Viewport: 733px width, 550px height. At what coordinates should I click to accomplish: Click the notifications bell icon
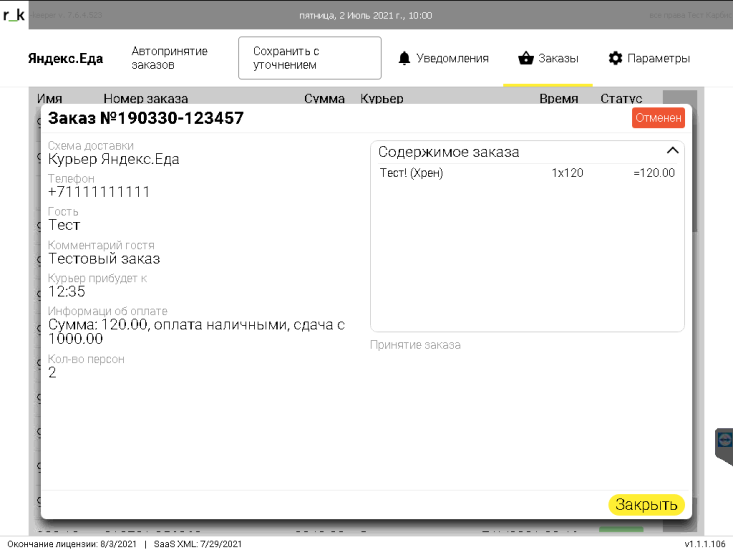[x=404, y=58]
